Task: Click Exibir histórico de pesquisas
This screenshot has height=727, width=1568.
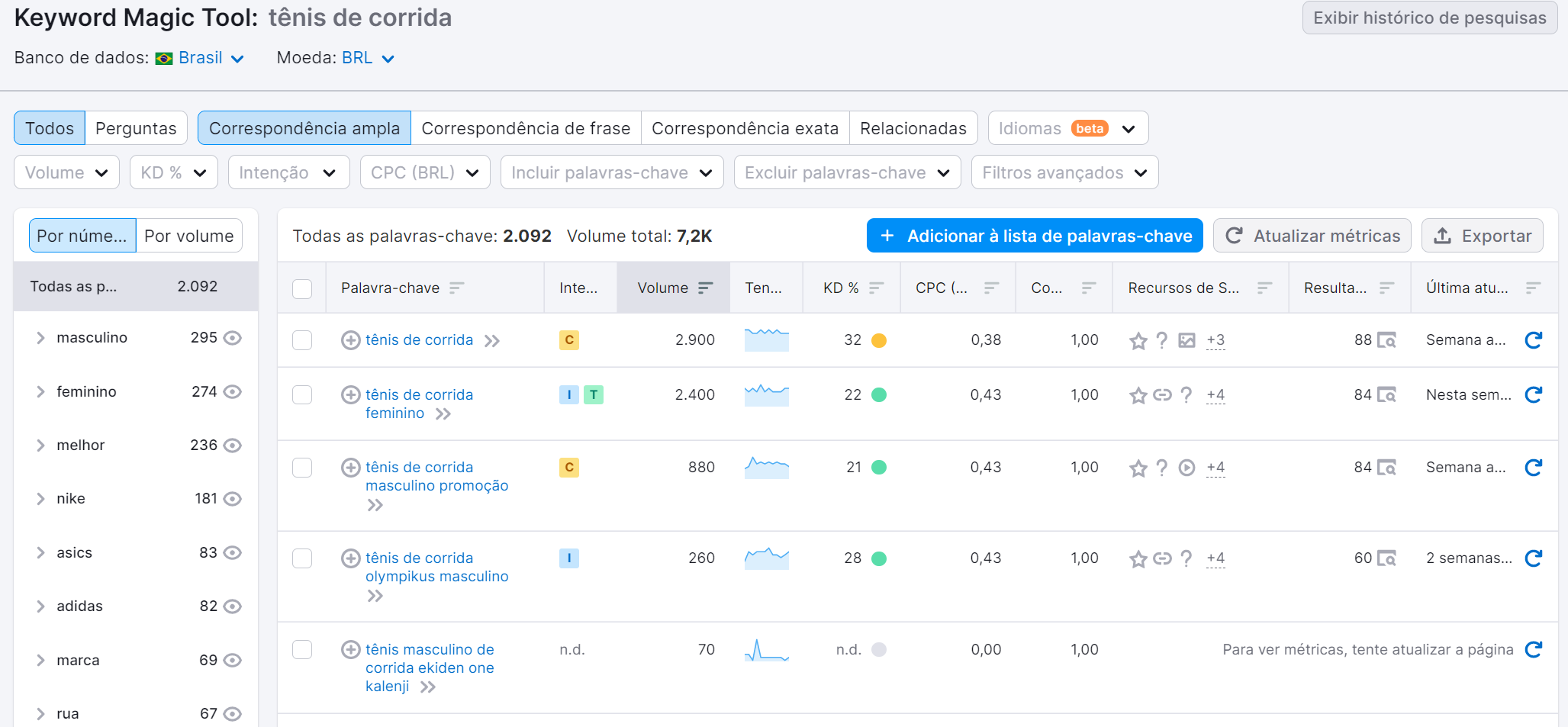Action: 1429,18
